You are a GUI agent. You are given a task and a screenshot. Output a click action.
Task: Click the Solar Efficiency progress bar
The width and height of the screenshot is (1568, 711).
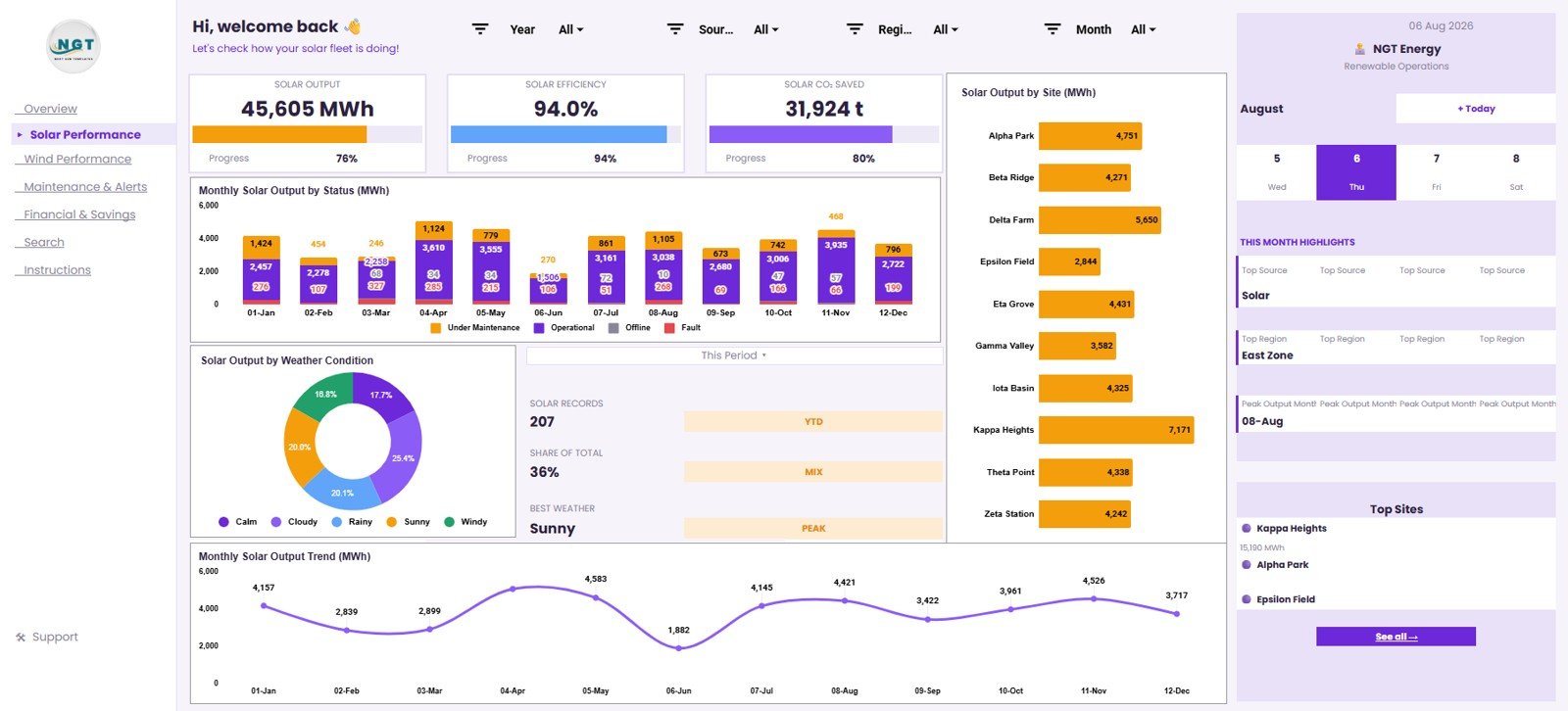click(x=565, y=134)
